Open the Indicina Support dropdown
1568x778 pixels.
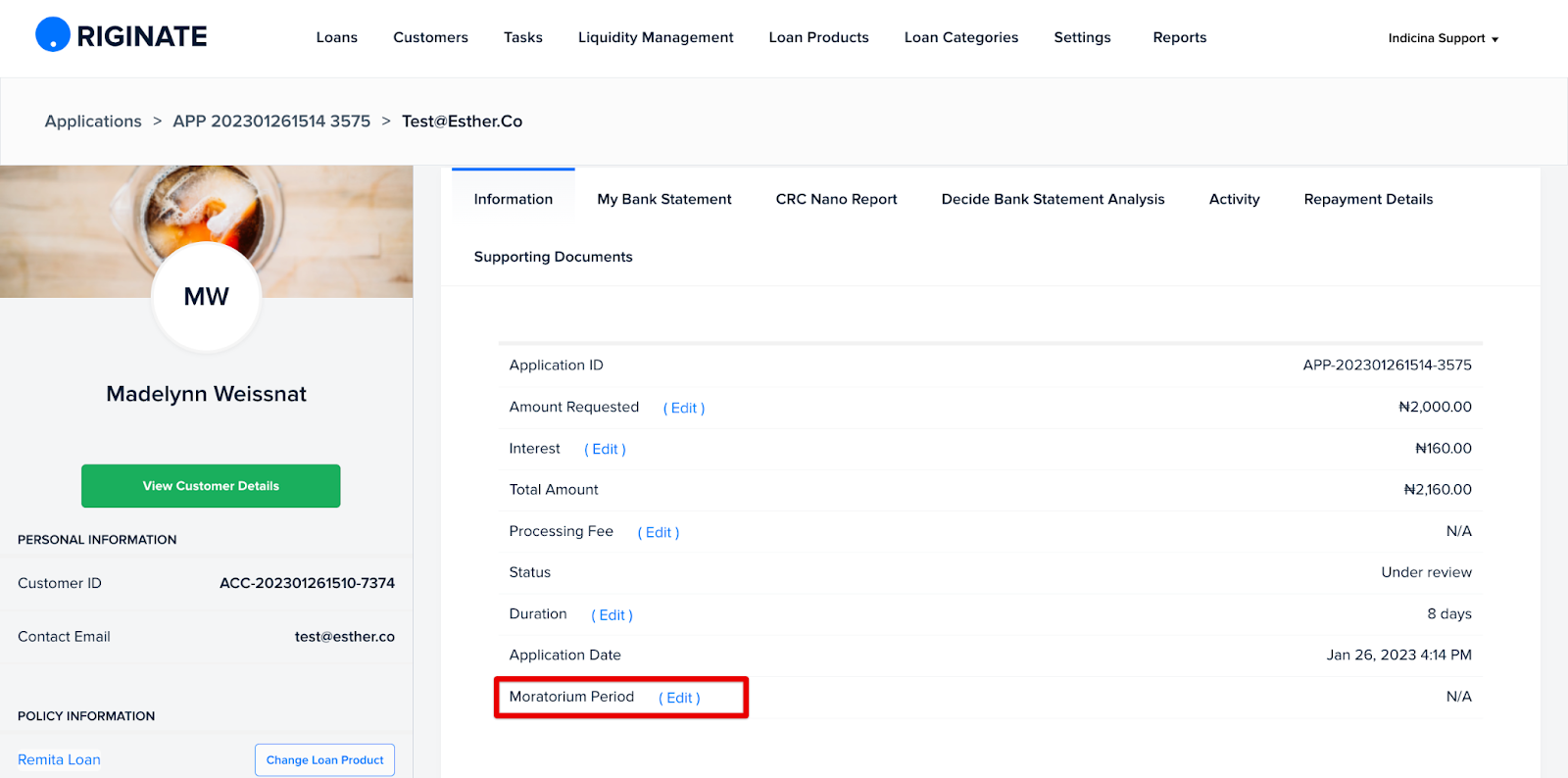pos(1443,38)
